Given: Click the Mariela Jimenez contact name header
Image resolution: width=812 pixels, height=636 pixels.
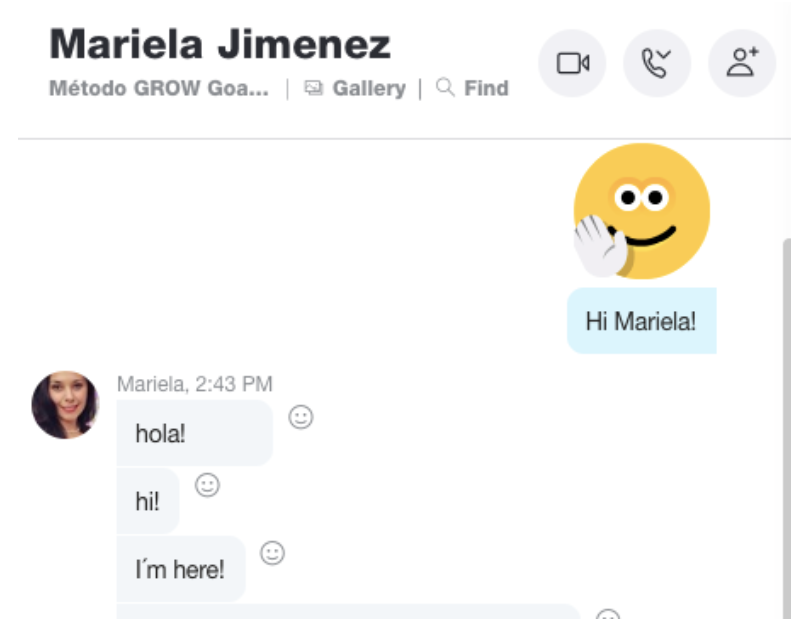Looking at the screenshot, I should [220, 45].
